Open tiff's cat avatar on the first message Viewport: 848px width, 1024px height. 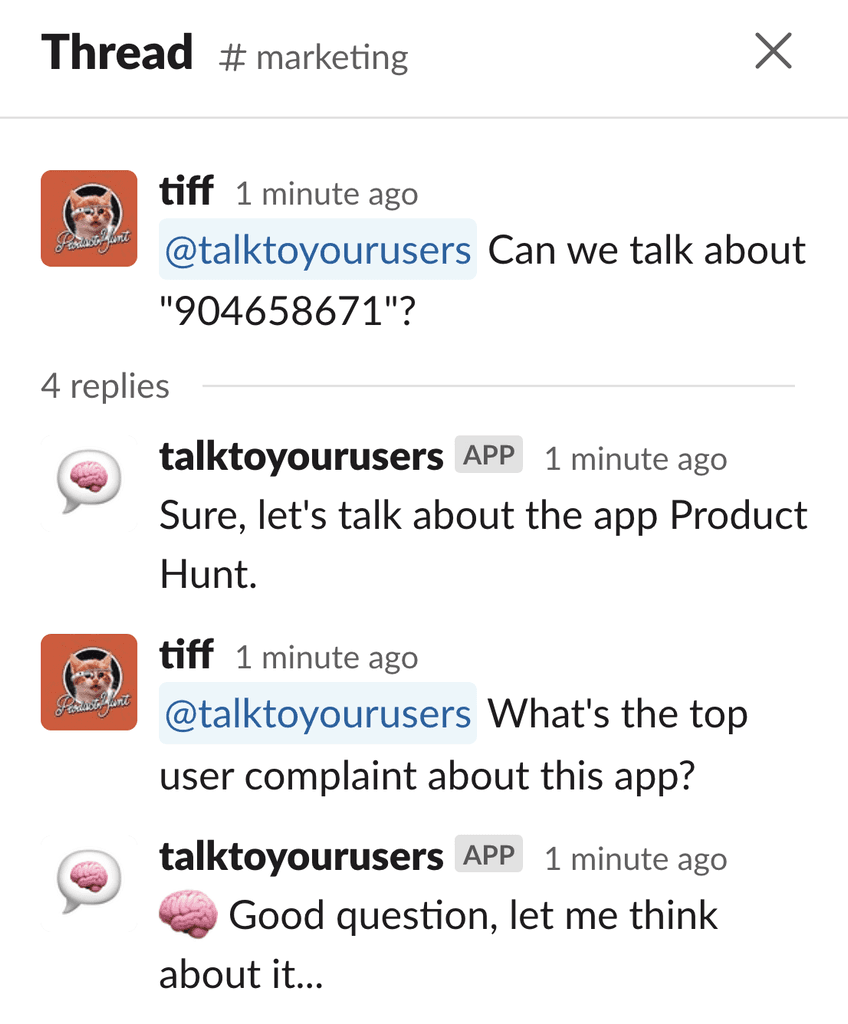tap(89, 218)
